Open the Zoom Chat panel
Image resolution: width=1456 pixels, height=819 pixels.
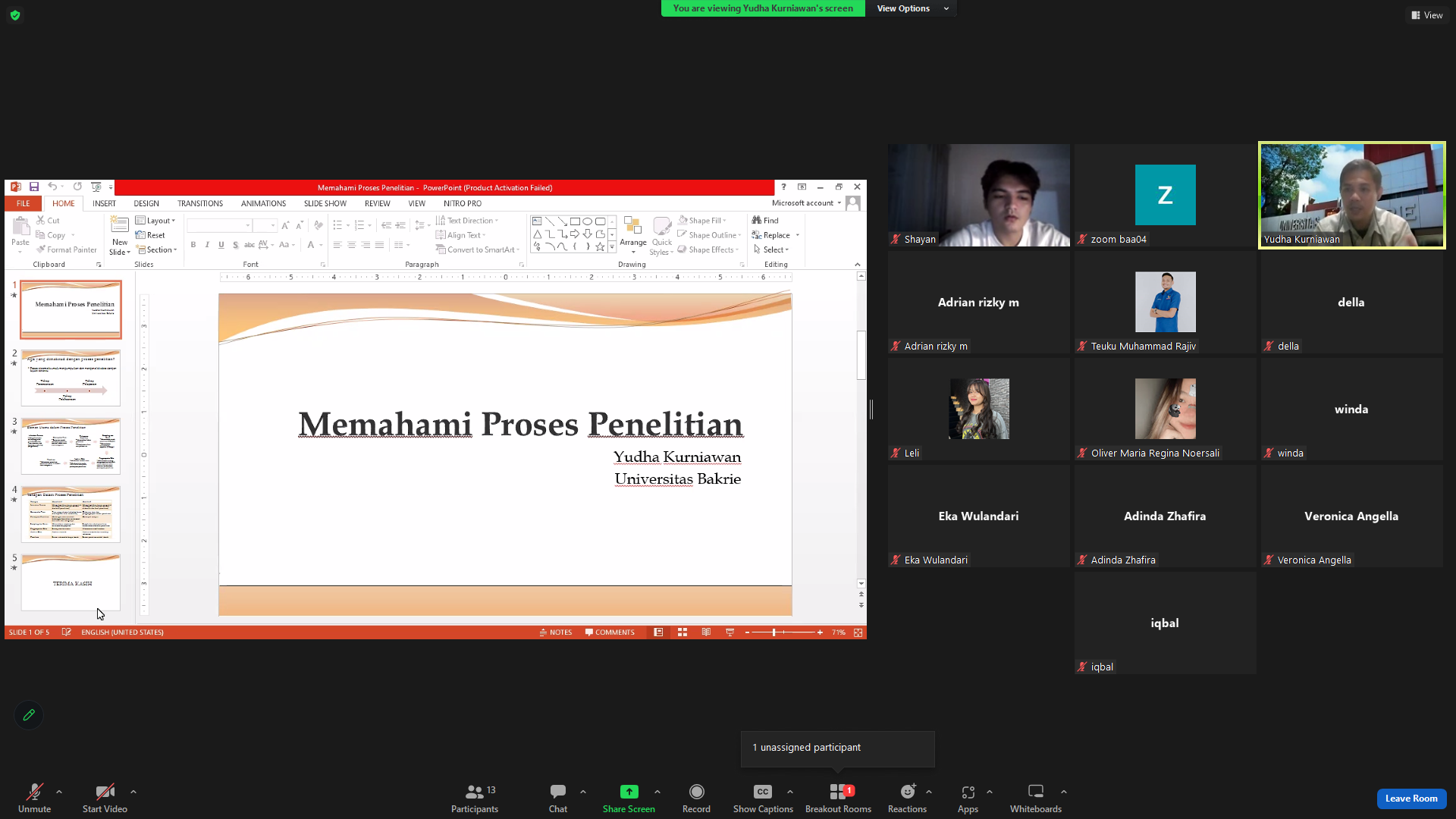[558, 799]
